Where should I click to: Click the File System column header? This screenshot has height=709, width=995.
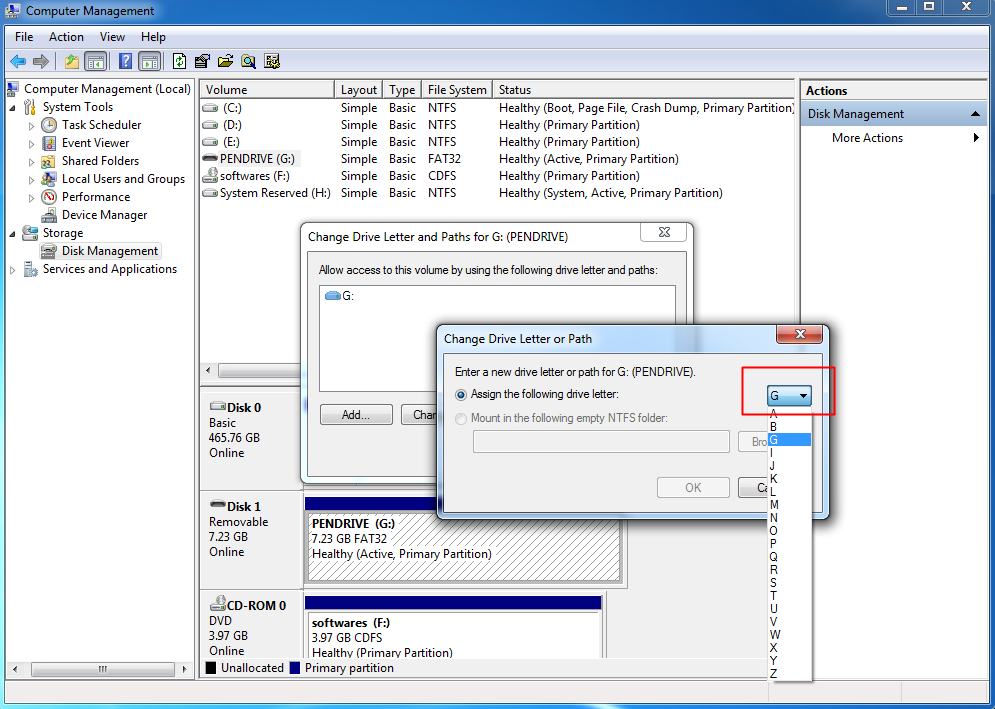(x=456, y=90)
